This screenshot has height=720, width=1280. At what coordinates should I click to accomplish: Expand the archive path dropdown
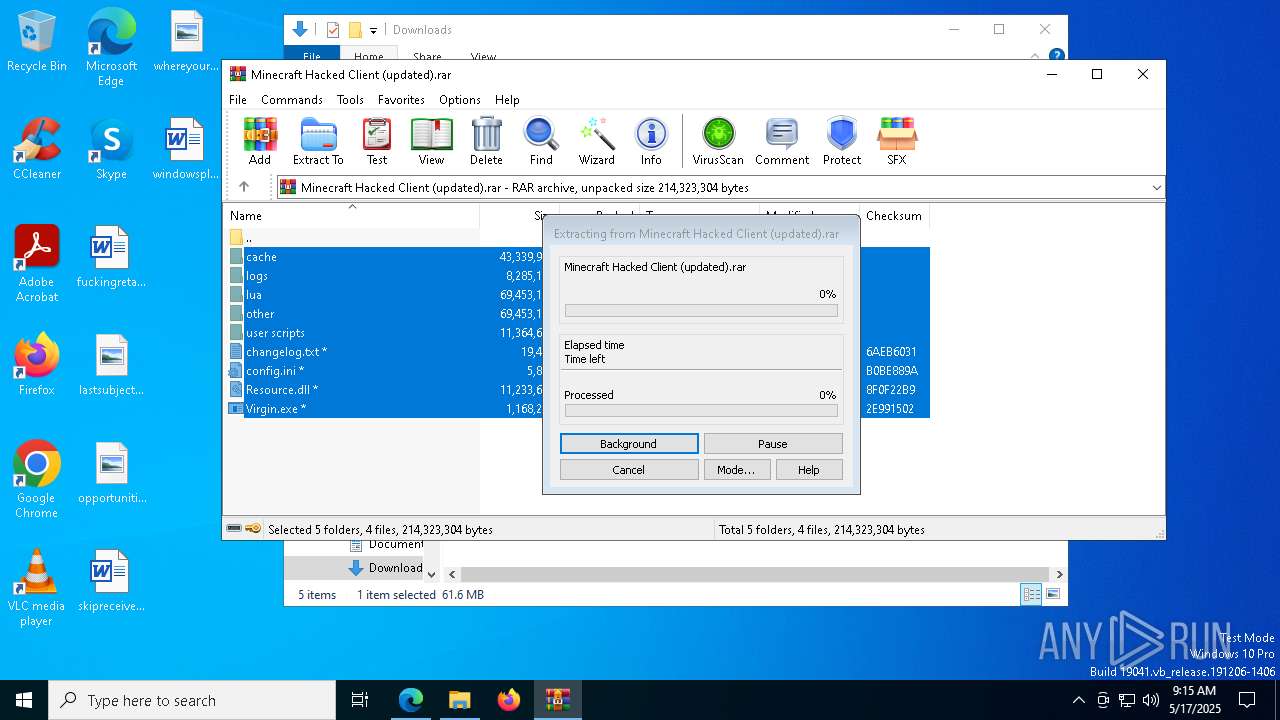[x=1157, y=187]
